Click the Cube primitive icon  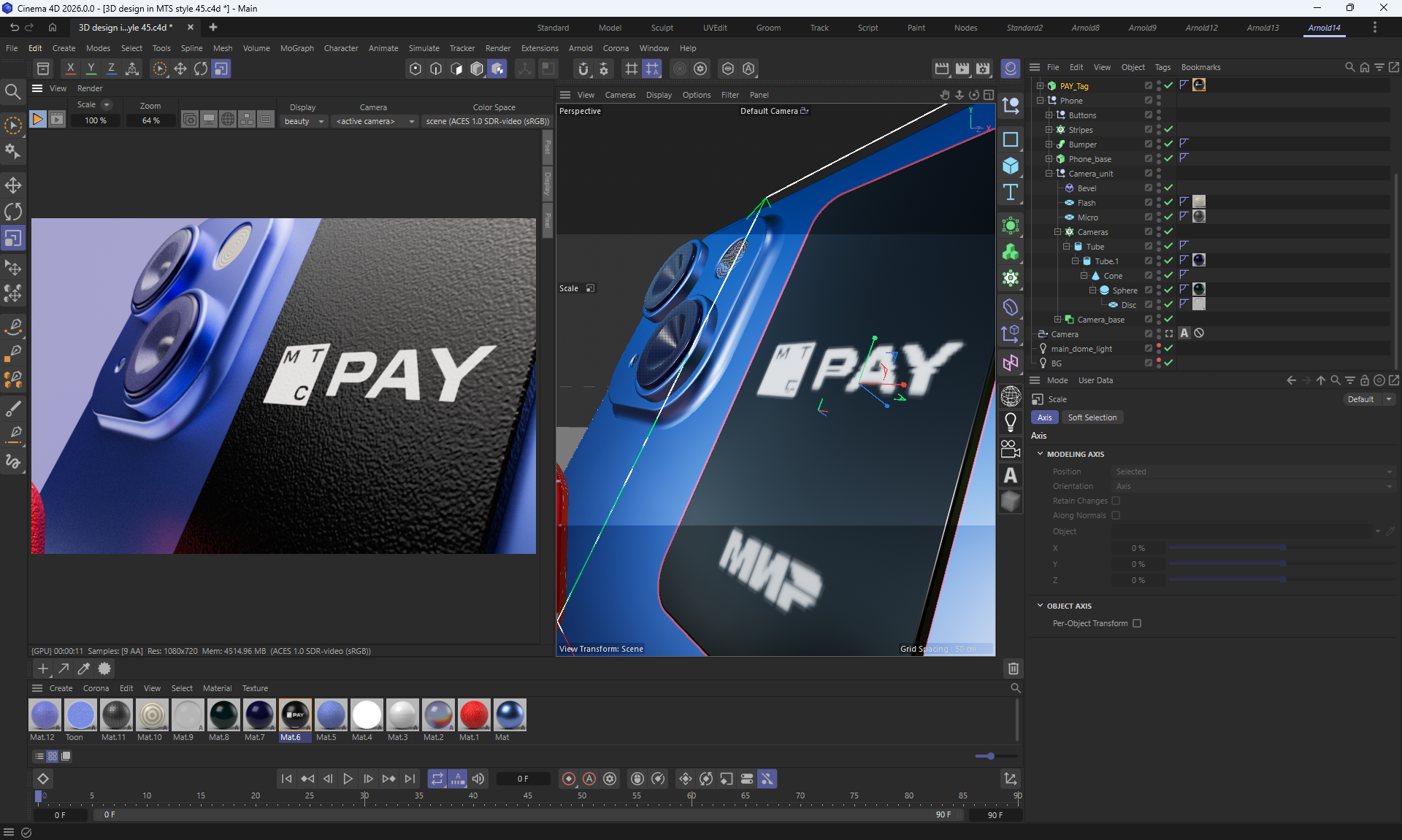pos(1011,166)
